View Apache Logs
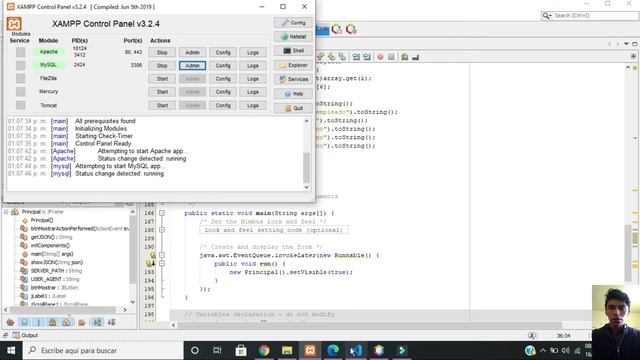This screenshot has width=640, height=360. click(x=253, y=52)
